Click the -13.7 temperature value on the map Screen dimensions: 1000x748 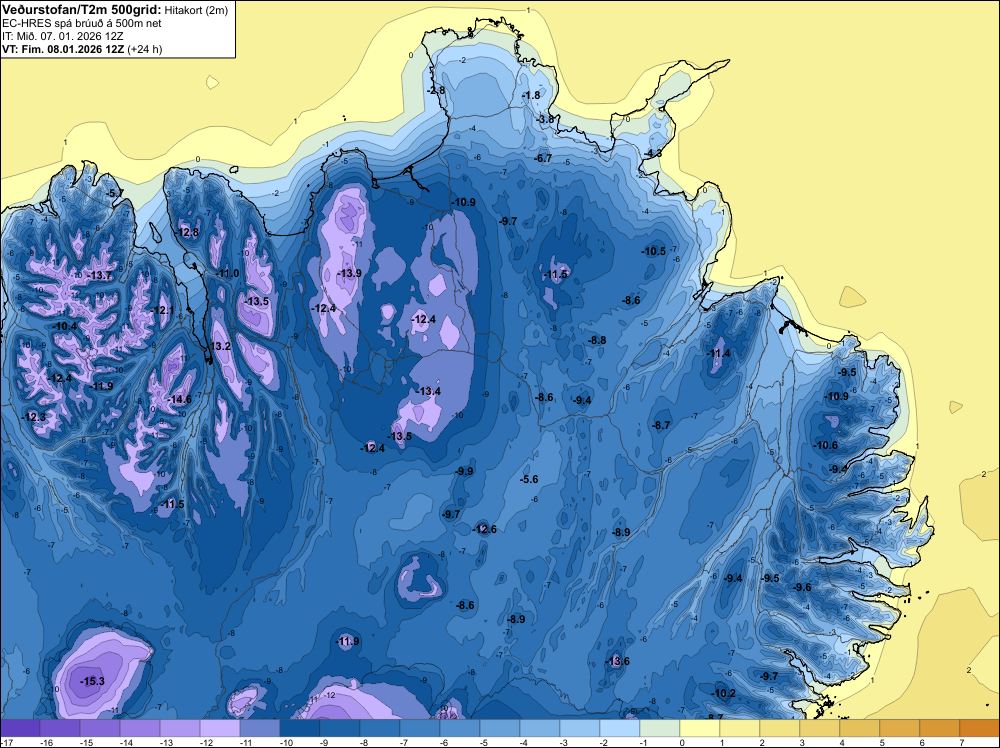click(99, 275)
